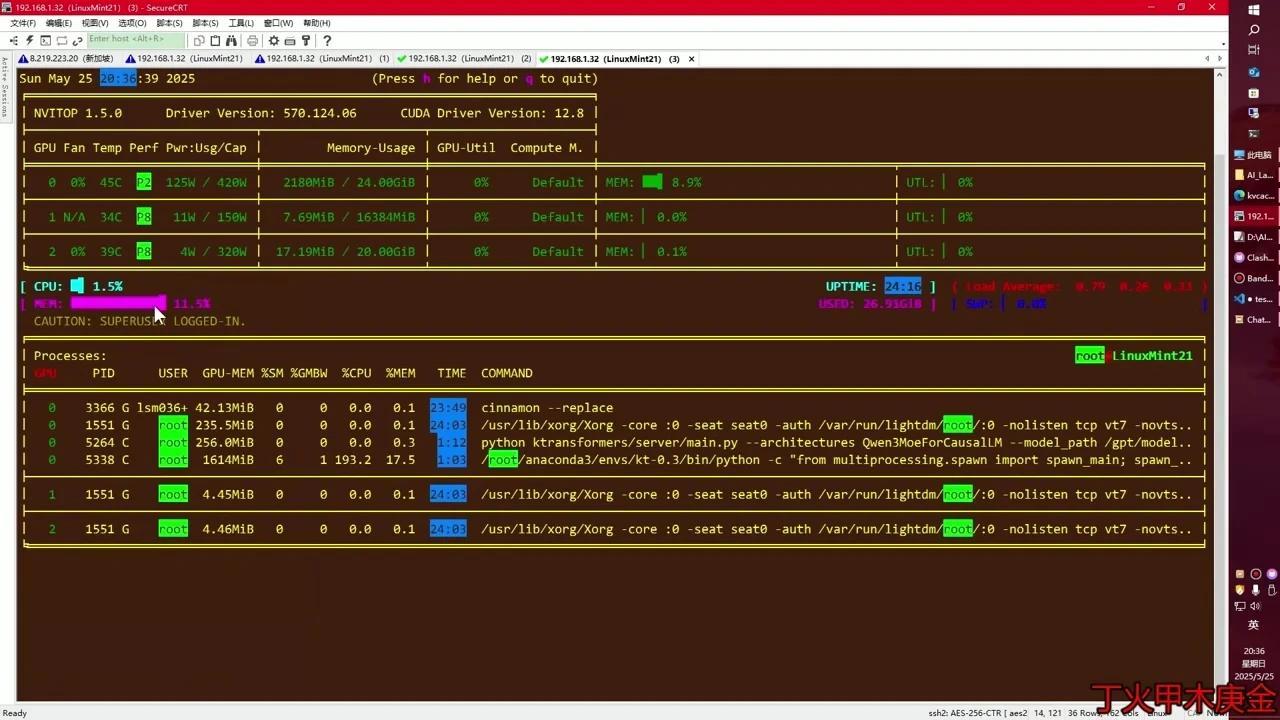
Task: Click the Paste clipboard icon
Action: point(215,41)
